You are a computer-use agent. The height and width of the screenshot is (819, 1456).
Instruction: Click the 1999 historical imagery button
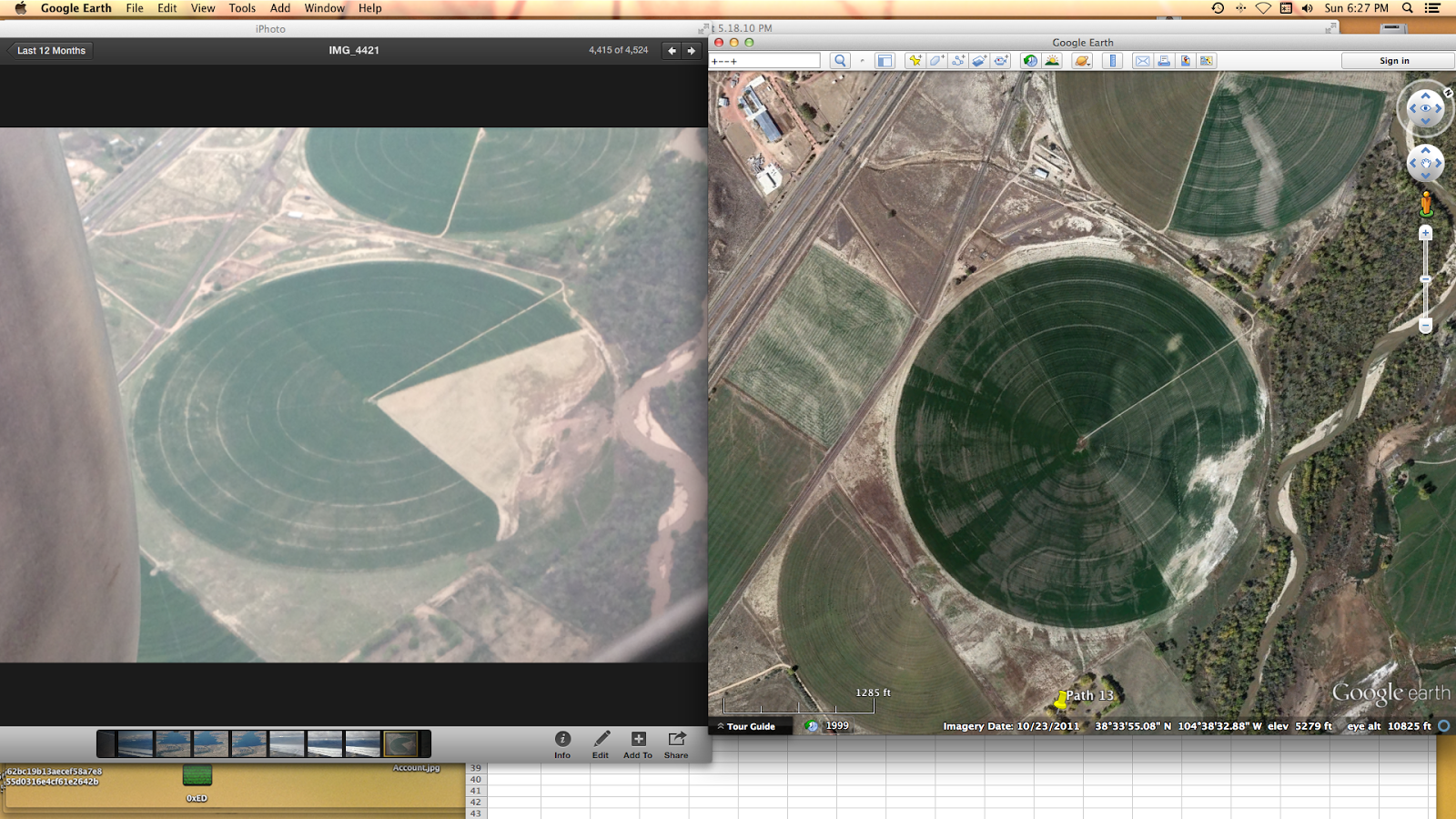click(x=827, y=726)
